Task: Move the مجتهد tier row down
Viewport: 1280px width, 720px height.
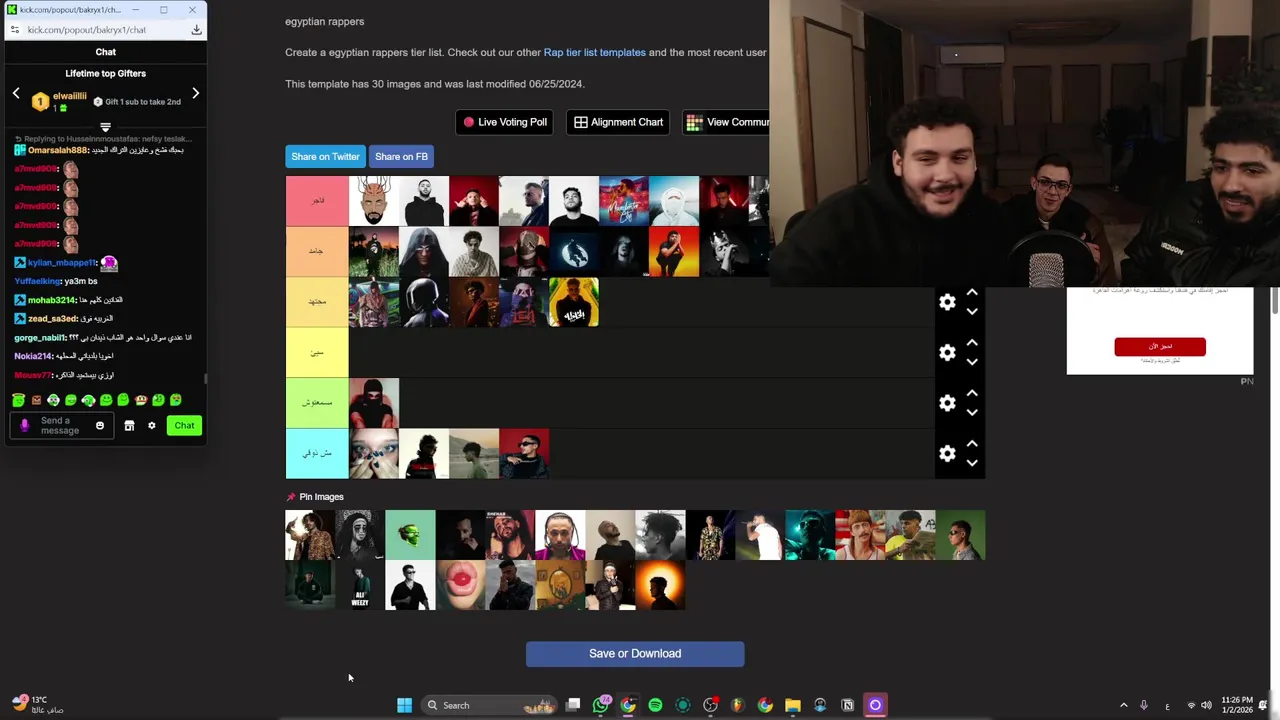Action: pyautogui.click(x=972, y=312)
